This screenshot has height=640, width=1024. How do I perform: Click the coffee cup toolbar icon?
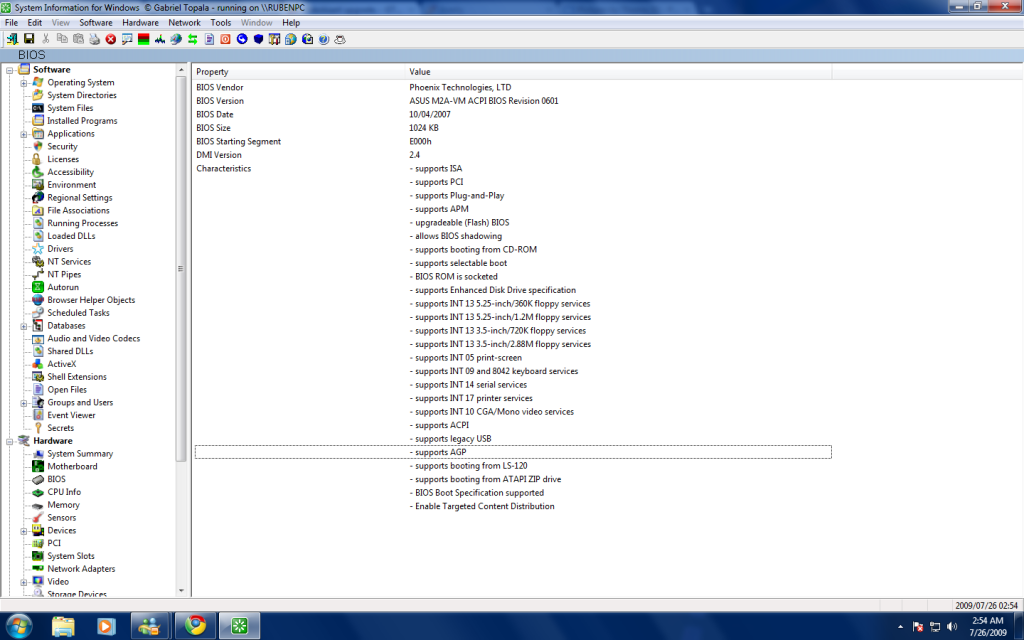coord(340,39)
